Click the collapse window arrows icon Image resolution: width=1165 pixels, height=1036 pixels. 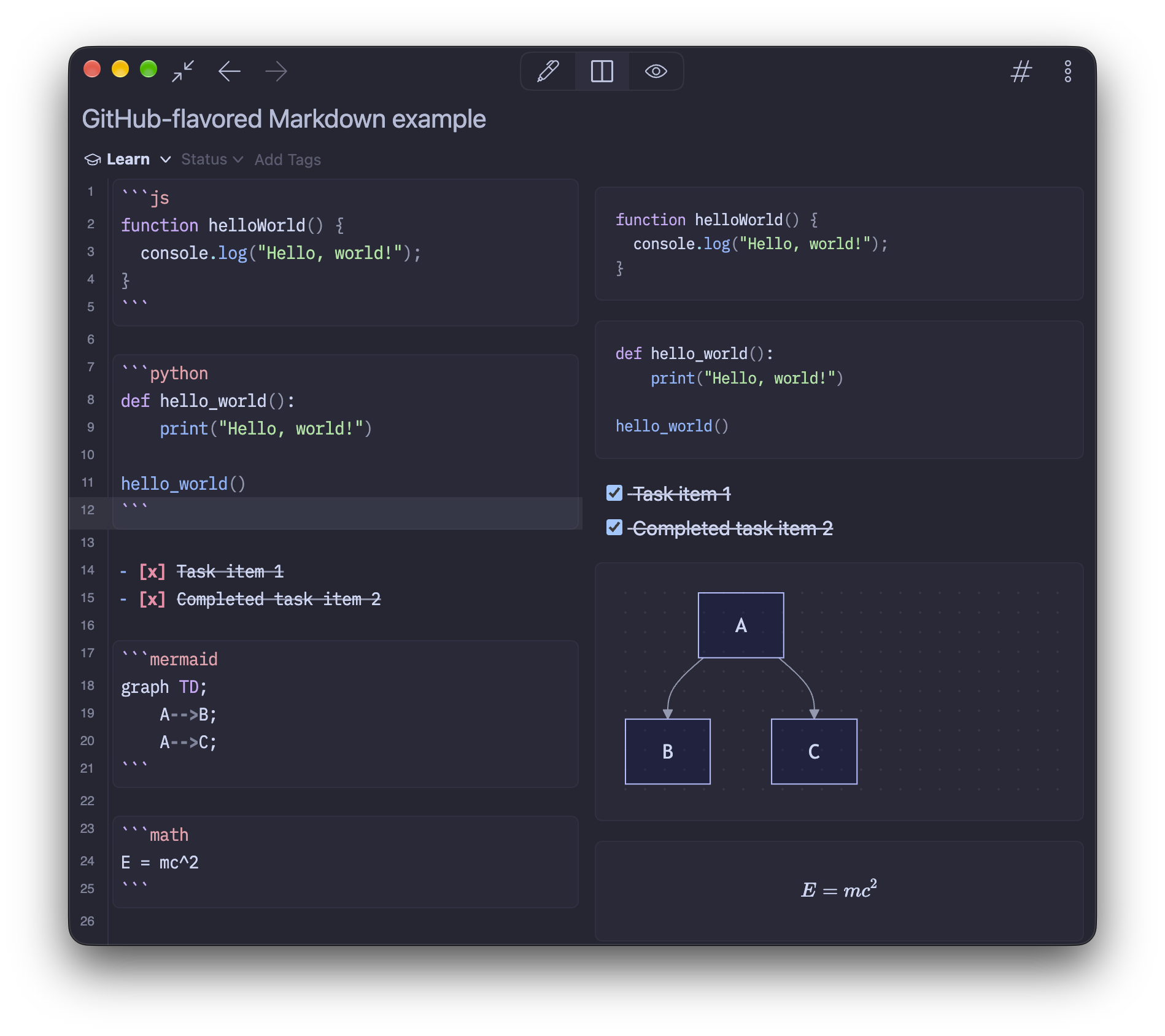click(183, 71)
